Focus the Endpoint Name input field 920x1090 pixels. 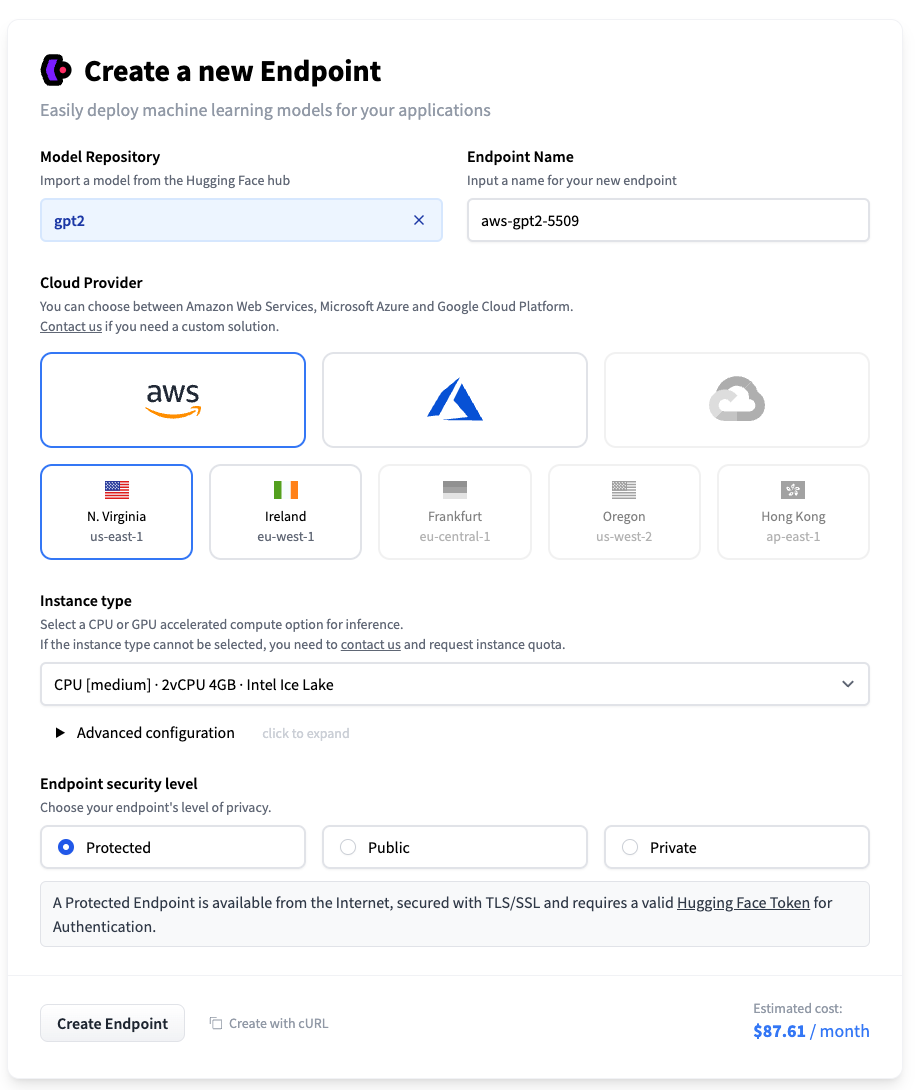(x=668, y=220)
